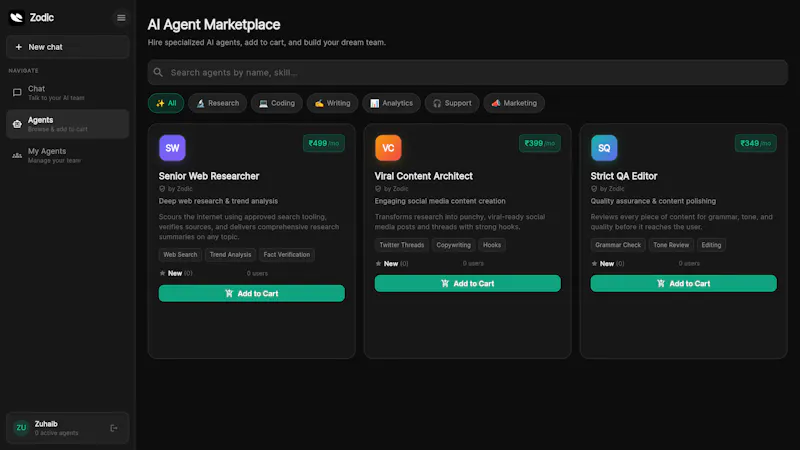Focus the Search agents input field
800x450 pixels.
[467, 72]
